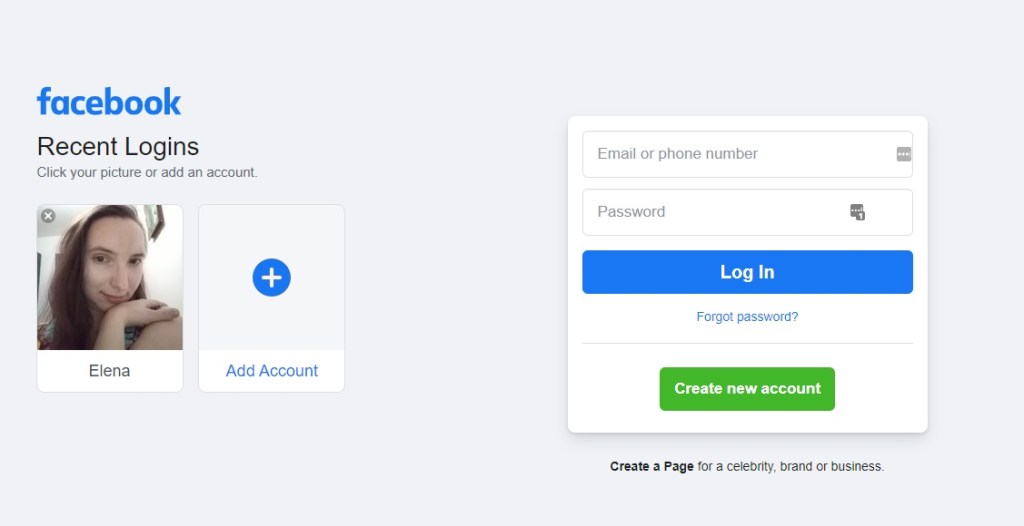Open the Forgot password? link
The height and width of the screenshot is (526, 1024).
[x=747, y=317]
